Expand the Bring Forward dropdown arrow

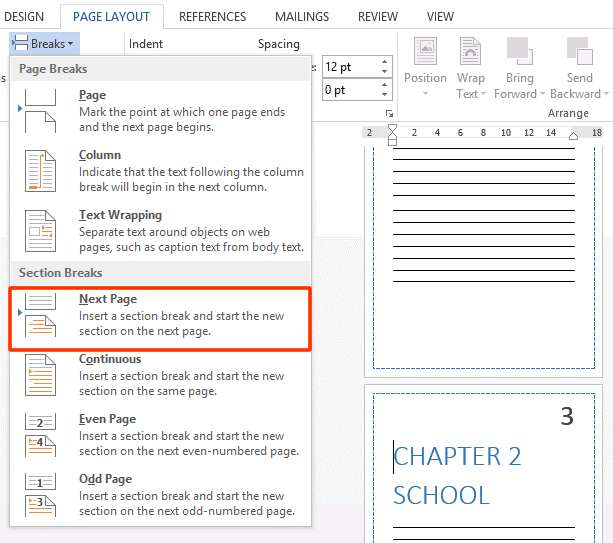542,95
